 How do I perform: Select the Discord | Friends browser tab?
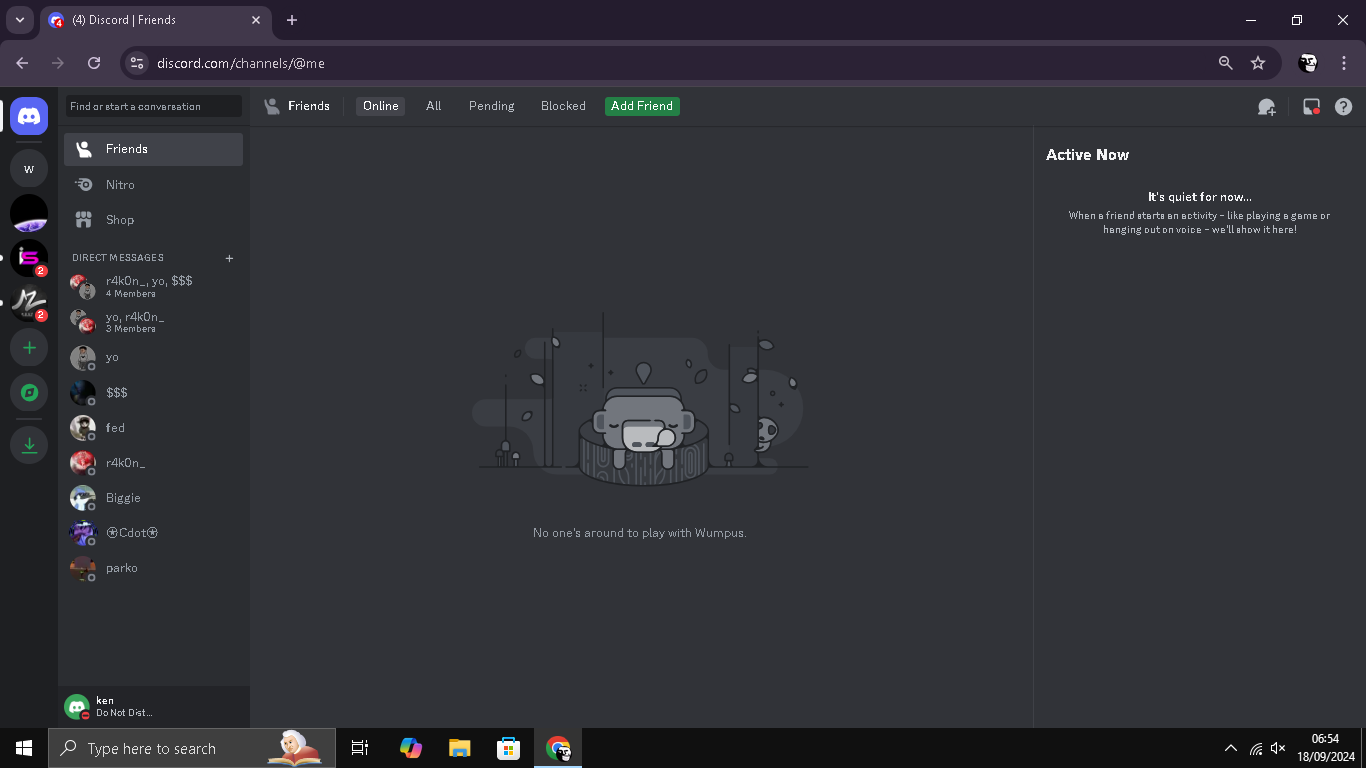tap(155, 20)
